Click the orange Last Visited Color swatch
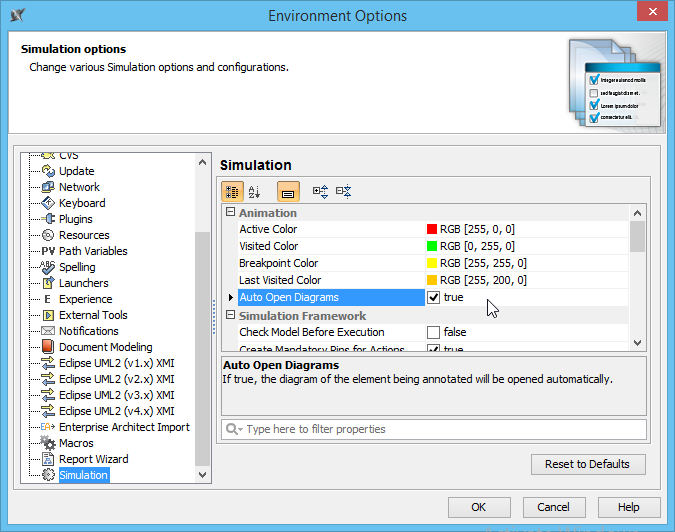The width and height of the screenshot is (675, 532). (432, 280)
